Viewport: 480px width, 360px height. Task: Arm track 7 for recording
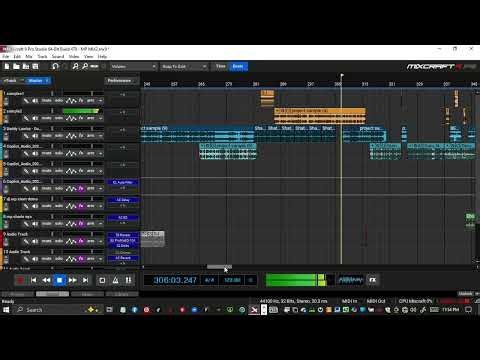pos(91,206)
